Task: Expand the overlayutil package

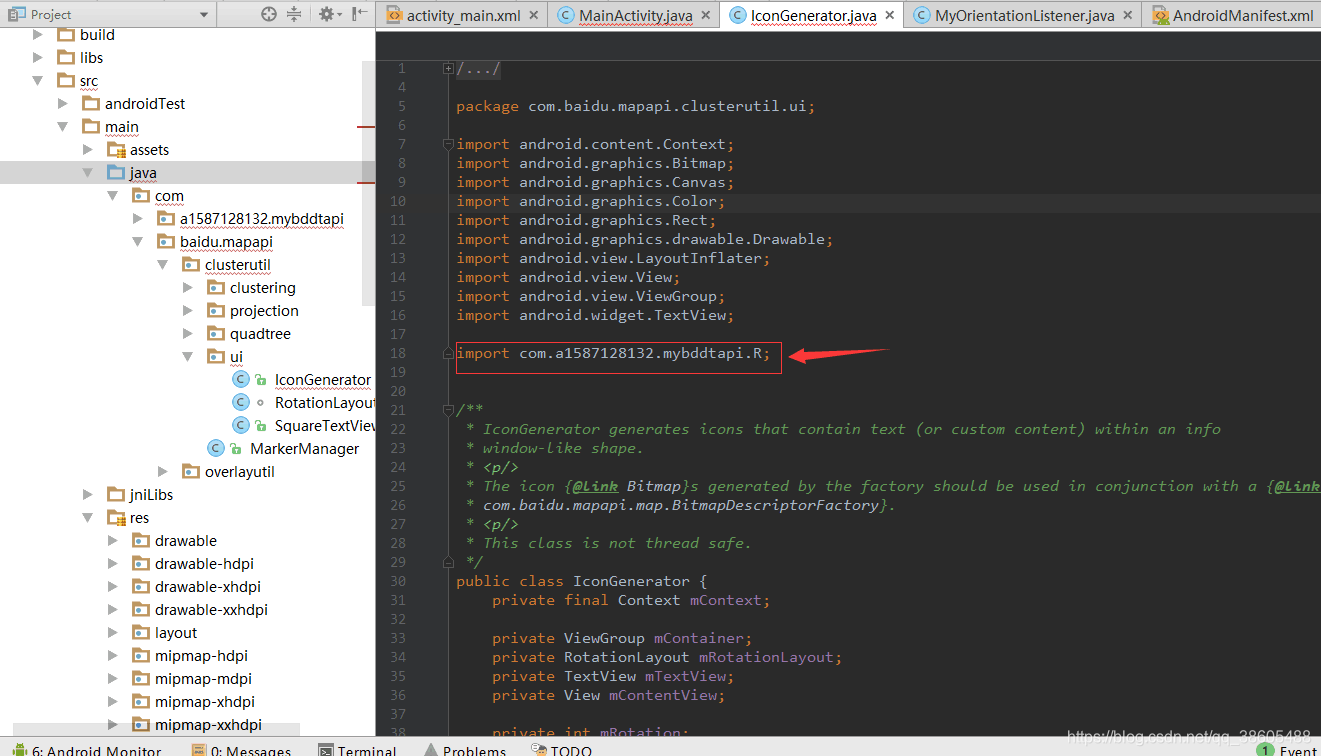Action: pos(163,471)
